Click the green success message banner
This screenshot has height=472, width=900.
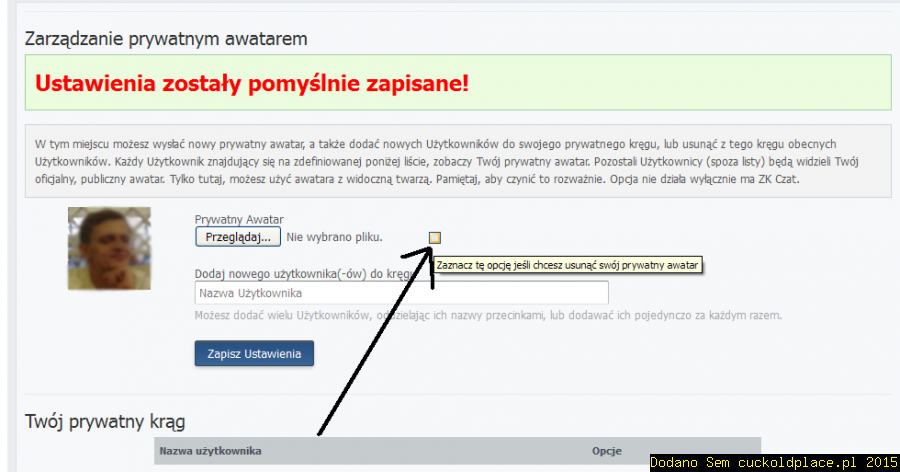click(x=457, y=82)
